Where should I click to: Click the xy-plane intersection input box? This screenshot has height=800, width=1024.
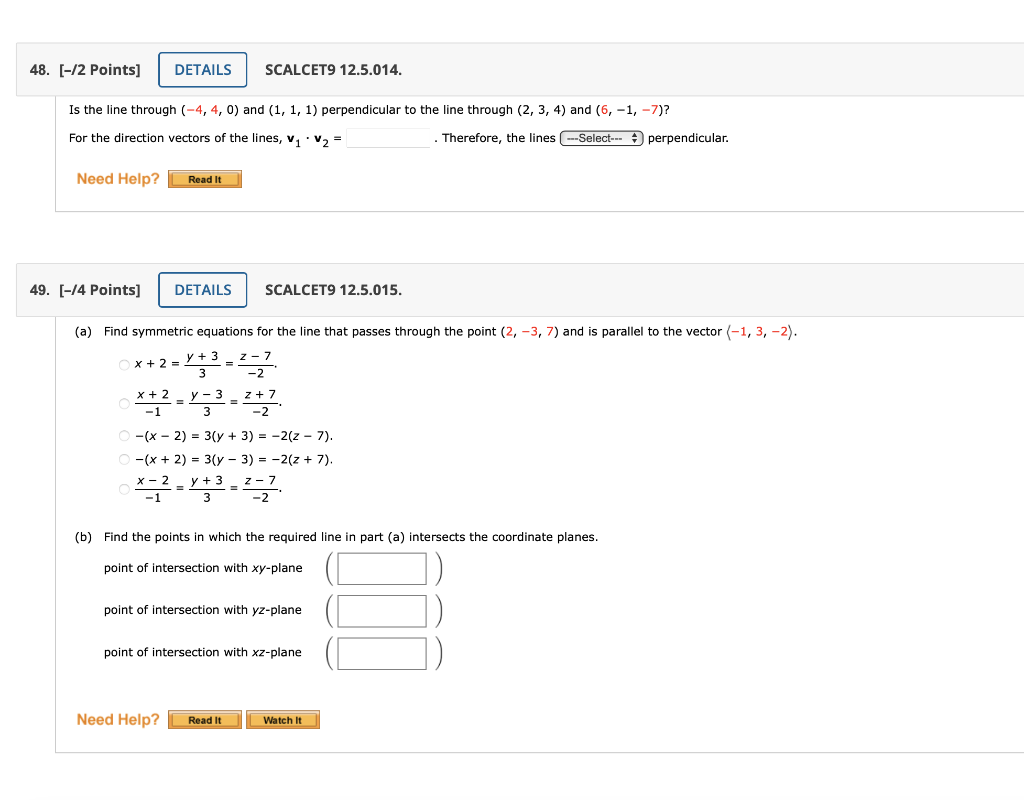tap(381, 568)
